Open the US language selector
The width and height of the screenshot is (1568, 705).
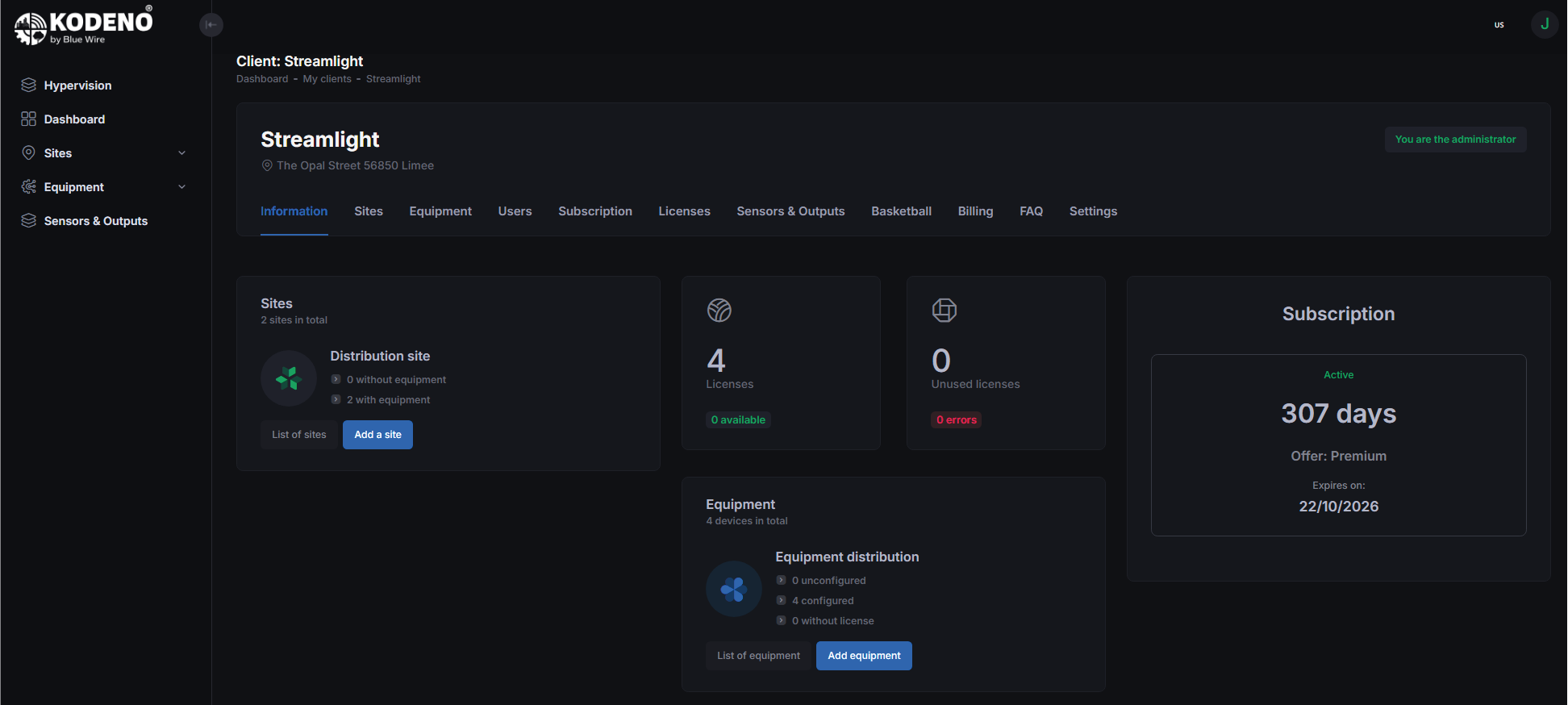pos(1499,25)
